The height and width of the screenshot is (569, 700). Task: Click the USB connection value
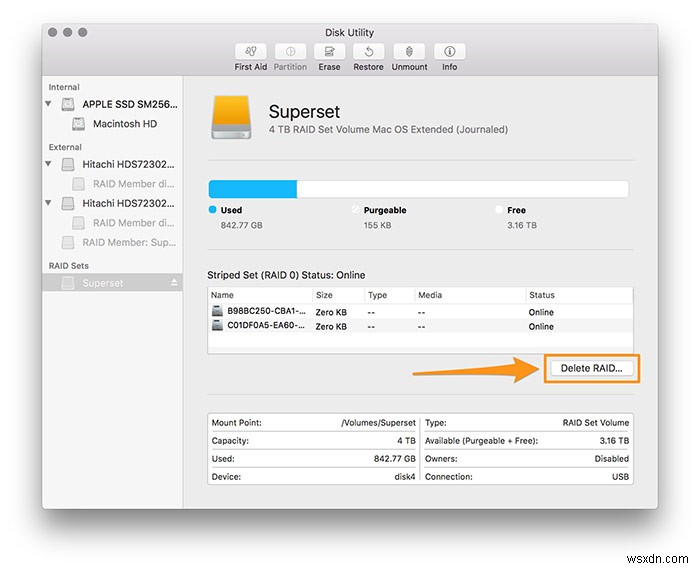click(621, 477)
